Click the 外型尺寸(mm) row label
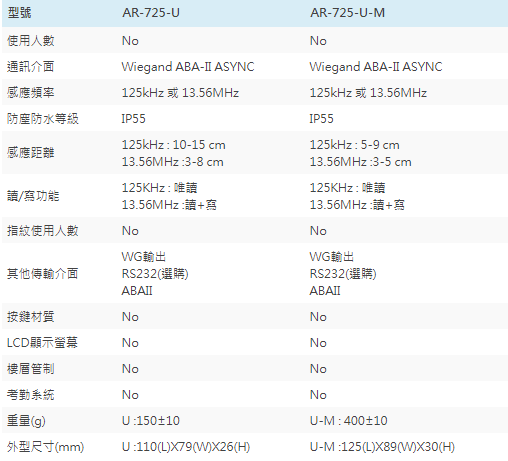The height and width of the screenshot is (461, 508). point(45,447)
